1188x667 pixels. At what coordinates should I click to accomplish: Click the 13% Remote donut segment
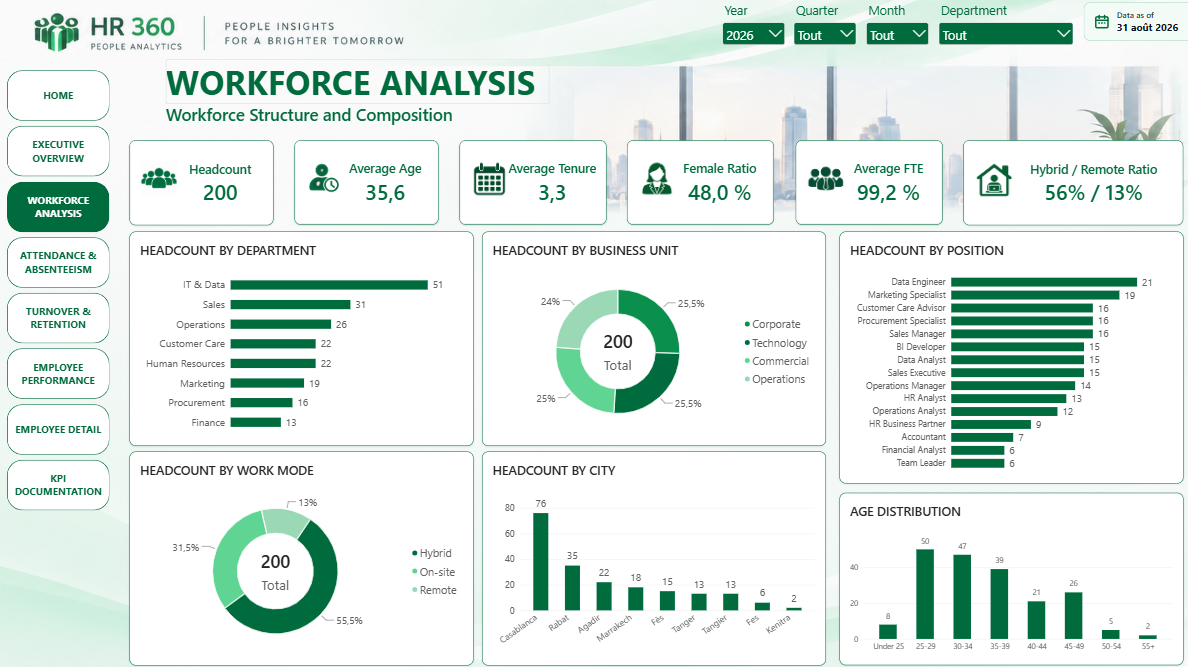[285, 522]
